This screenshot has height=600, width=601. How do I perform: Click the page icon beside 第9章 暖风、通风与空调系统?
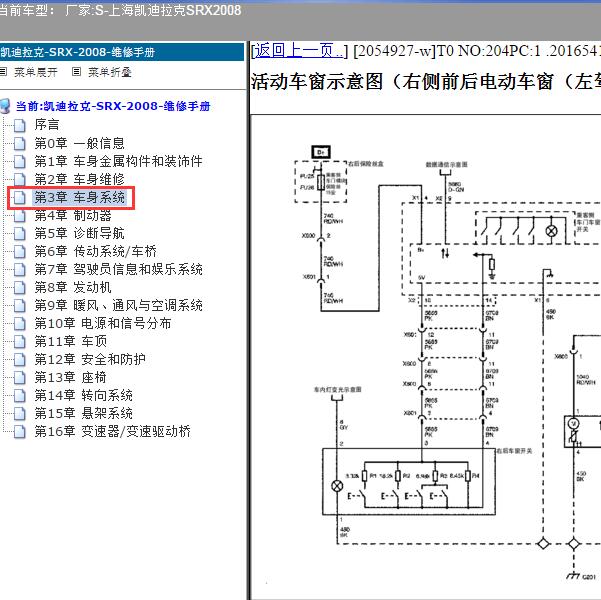click(x=20, y=306)
